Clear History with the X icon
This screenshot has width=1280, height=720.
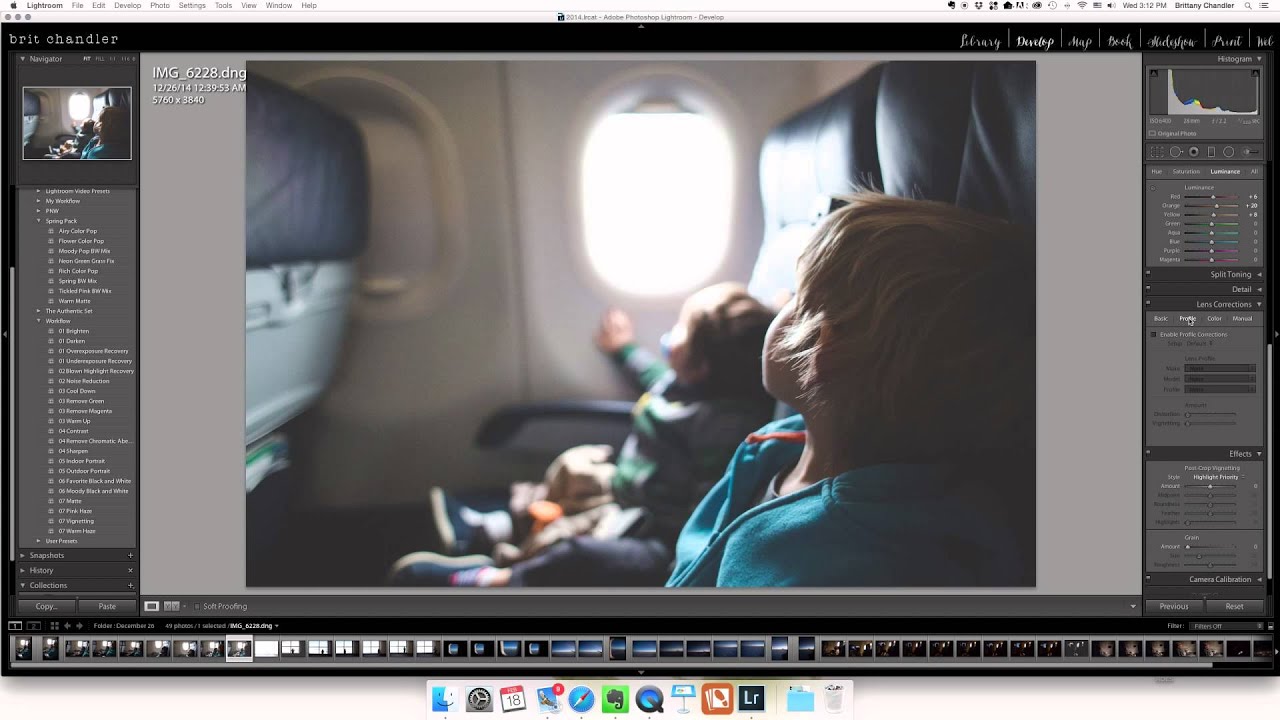130,570
